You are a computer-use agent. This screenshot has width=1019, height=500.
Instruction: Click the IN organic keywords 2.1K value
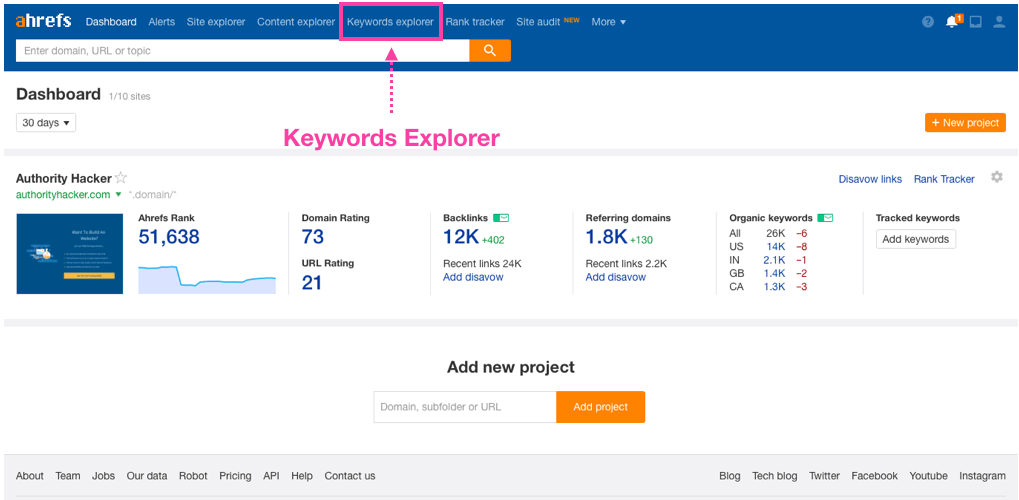click(x=775, y=260)
